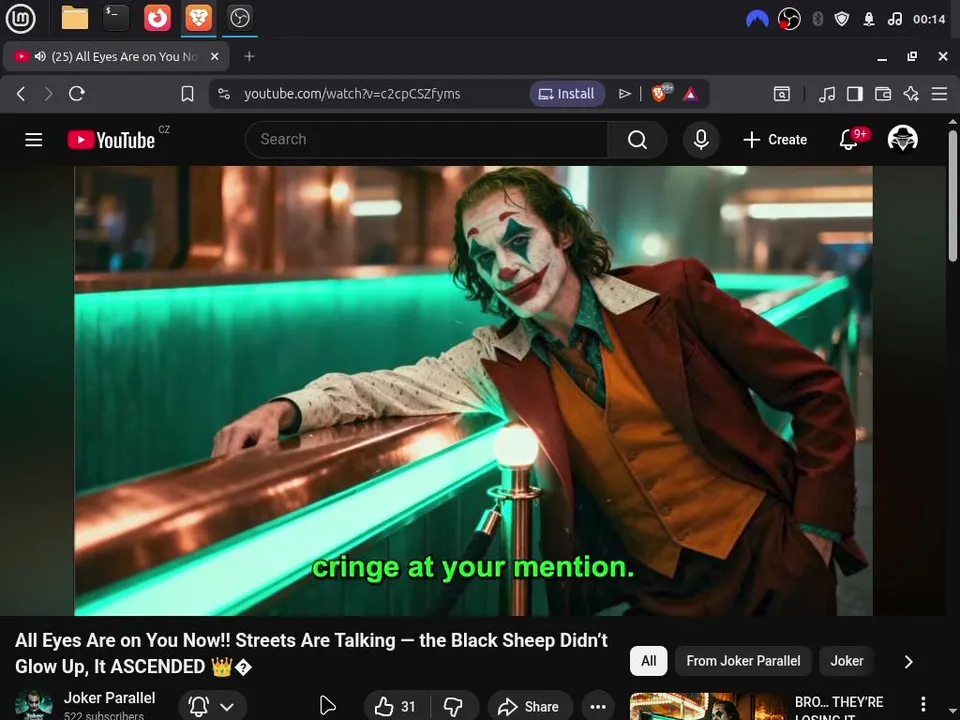The width and height of the screenshot is (960, 720).
Task: Click the page vertical scrollbar
Action: [953, 196]
